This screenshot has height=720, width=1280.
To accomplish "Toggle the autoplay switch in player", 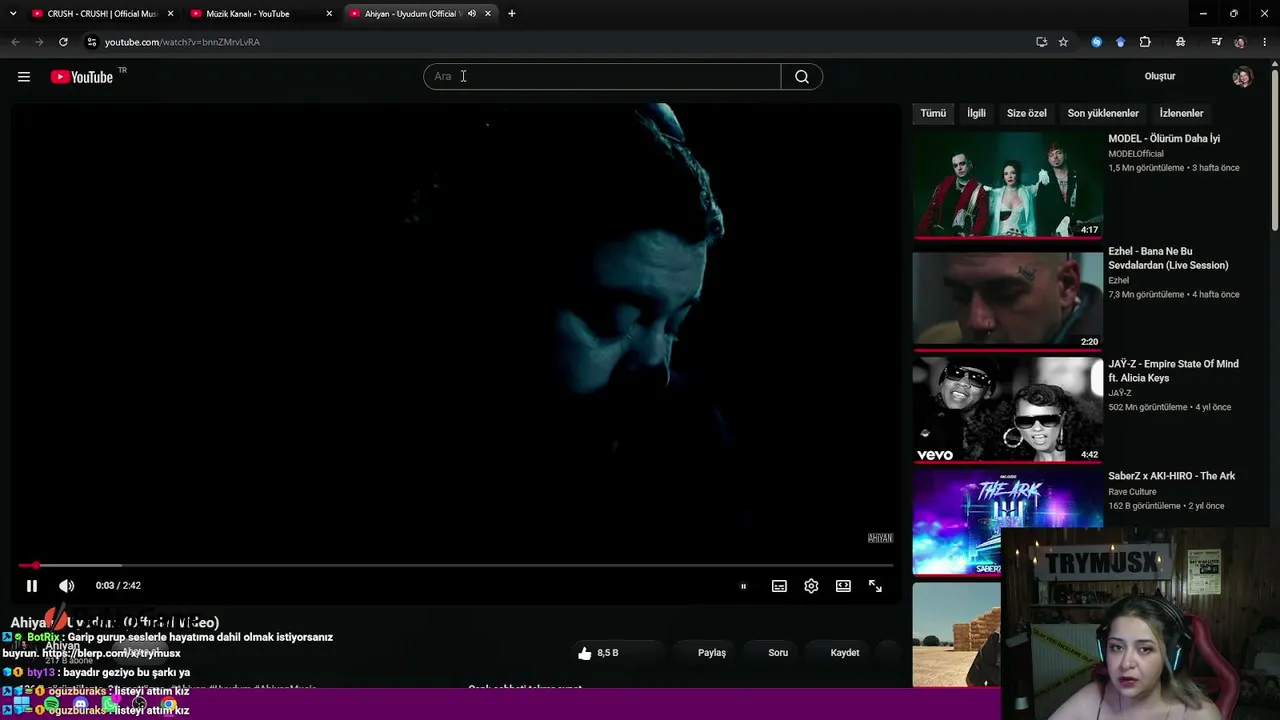I will (743, 586).
